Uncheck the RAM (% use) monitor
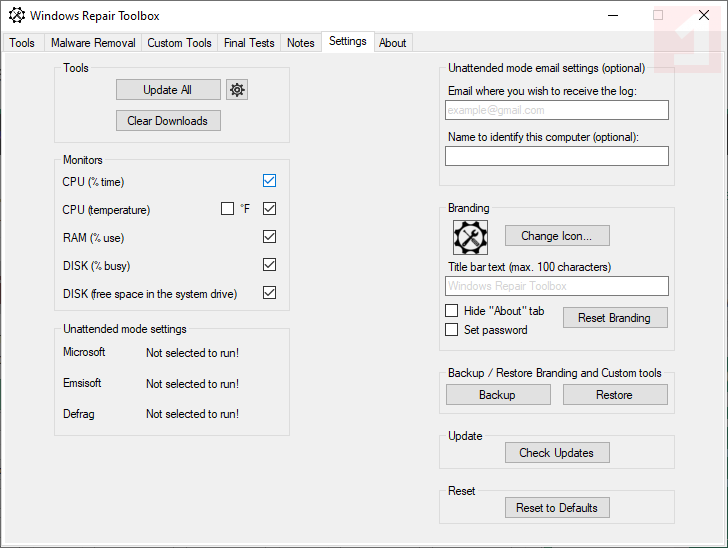 (269, 237)
